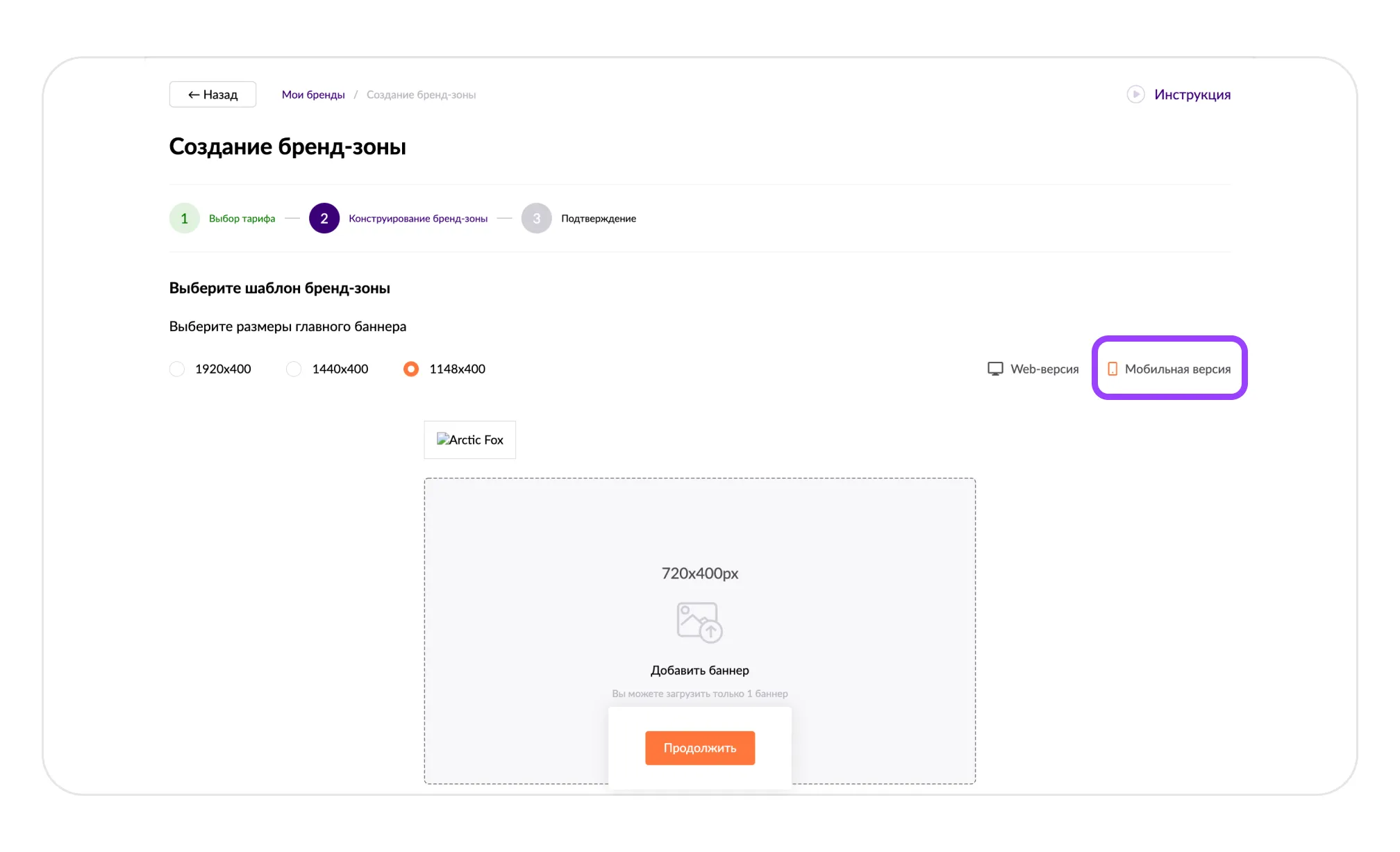Click the Добавить баннер upload label
The image size is (1400, 852).
coord(699,670)
